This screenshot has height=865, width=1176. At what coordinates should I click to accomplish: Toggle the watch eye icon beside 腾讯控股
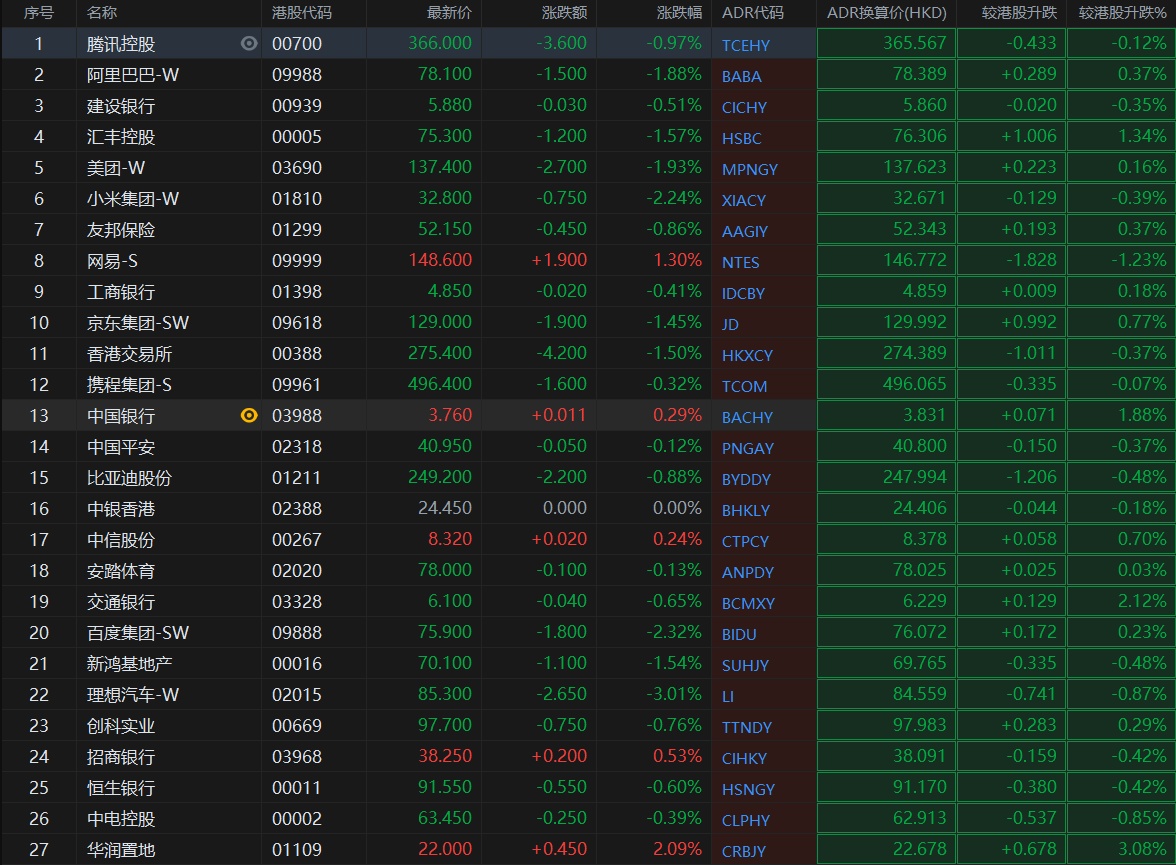tap(249, 43)
